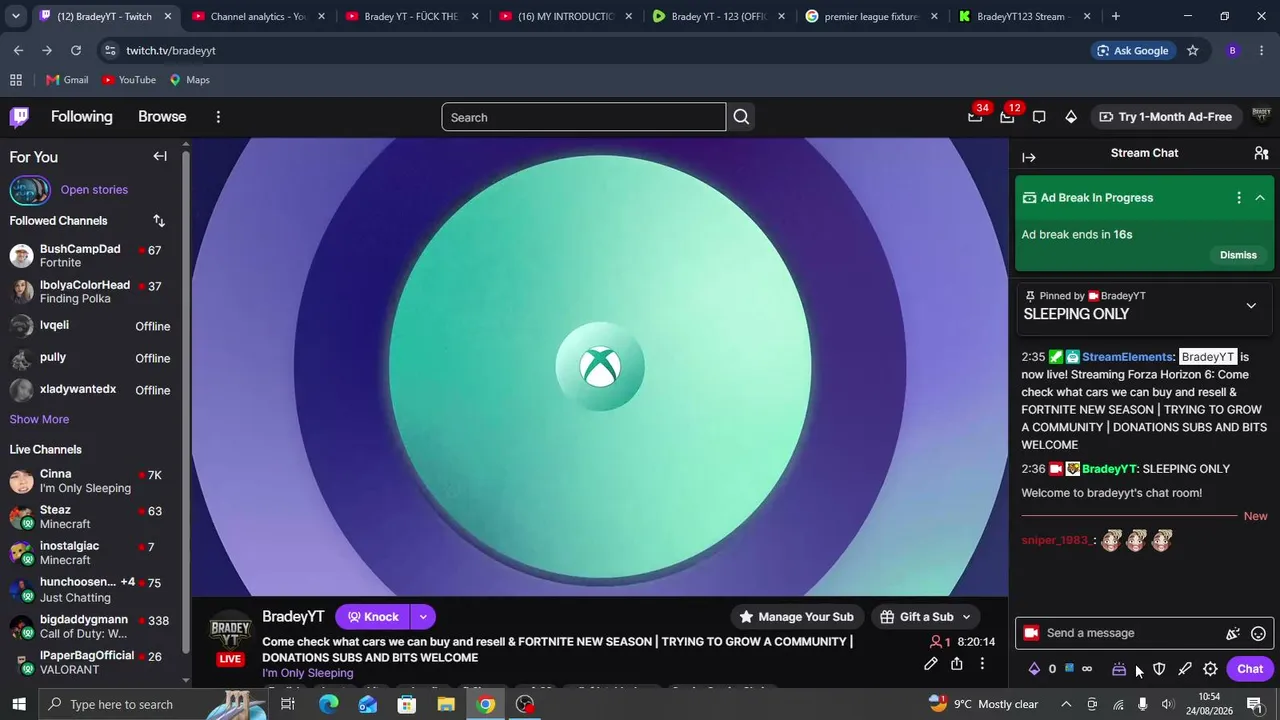Viewport: 1280px width, 720px height.
Task: Open the Knock button dropdown arrow
Action: 423,617
